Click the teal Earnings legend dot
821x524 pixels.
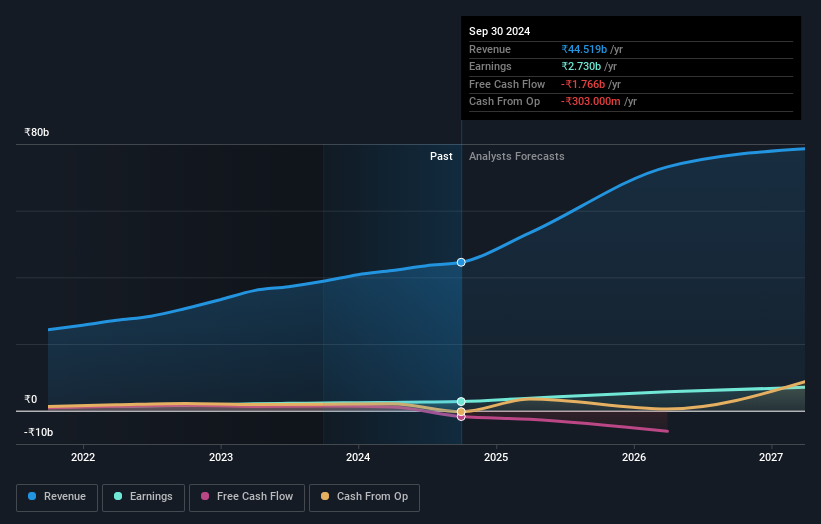[118, 496]
